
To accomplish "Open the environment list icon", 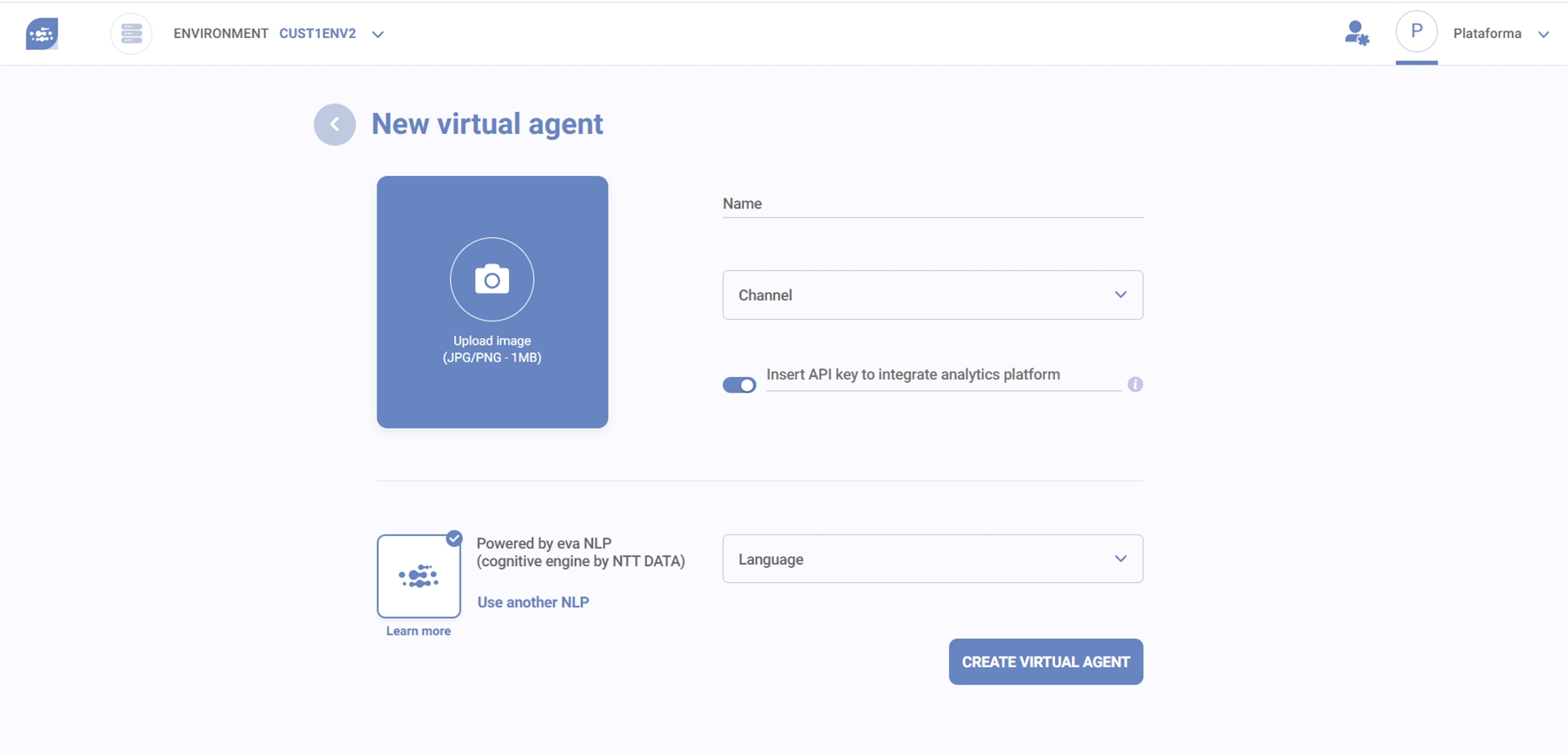I will (x=131, y=34).
